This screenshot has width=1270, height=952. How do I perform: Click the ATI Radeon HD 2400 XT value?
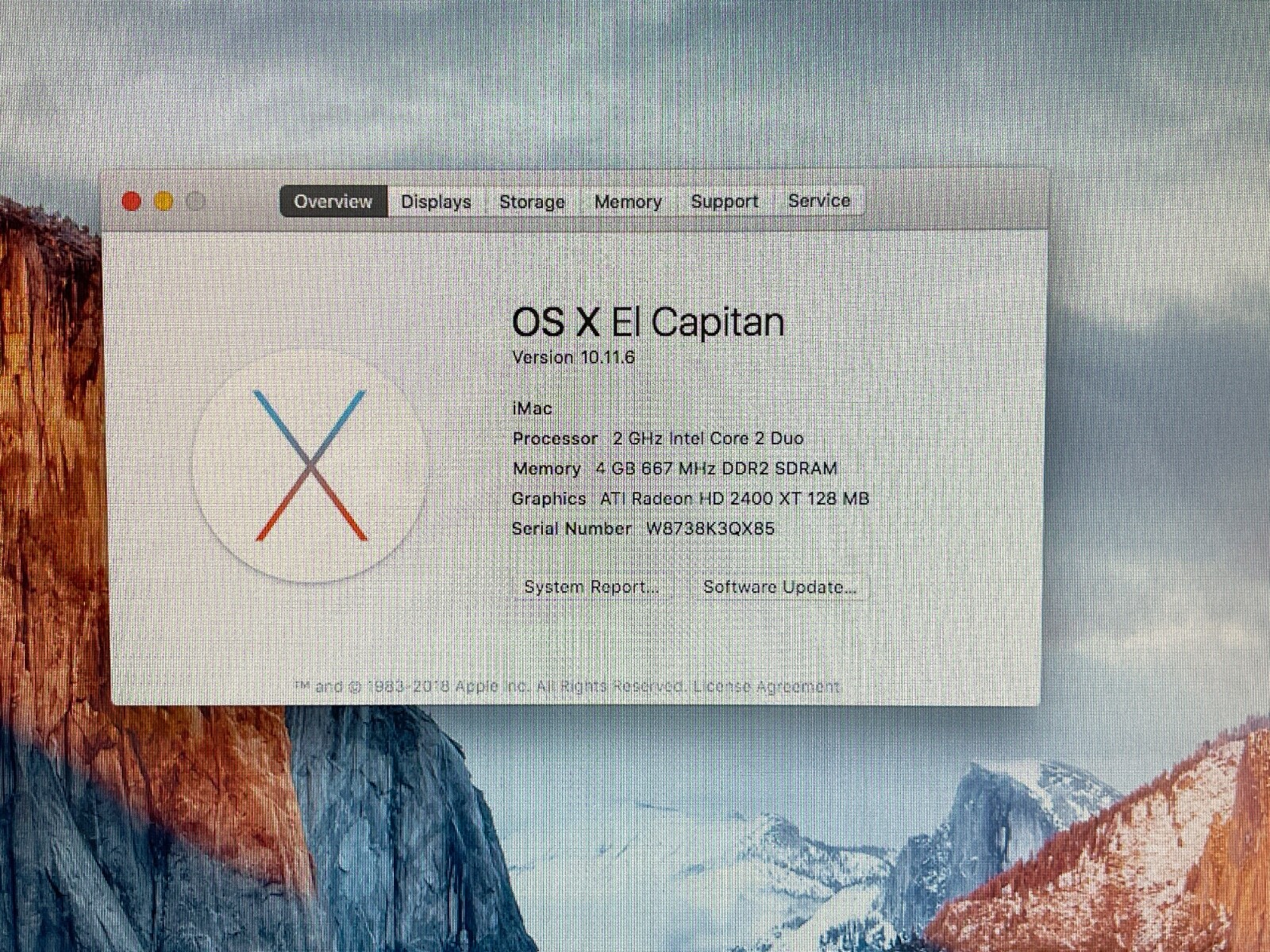click(734, 498)
